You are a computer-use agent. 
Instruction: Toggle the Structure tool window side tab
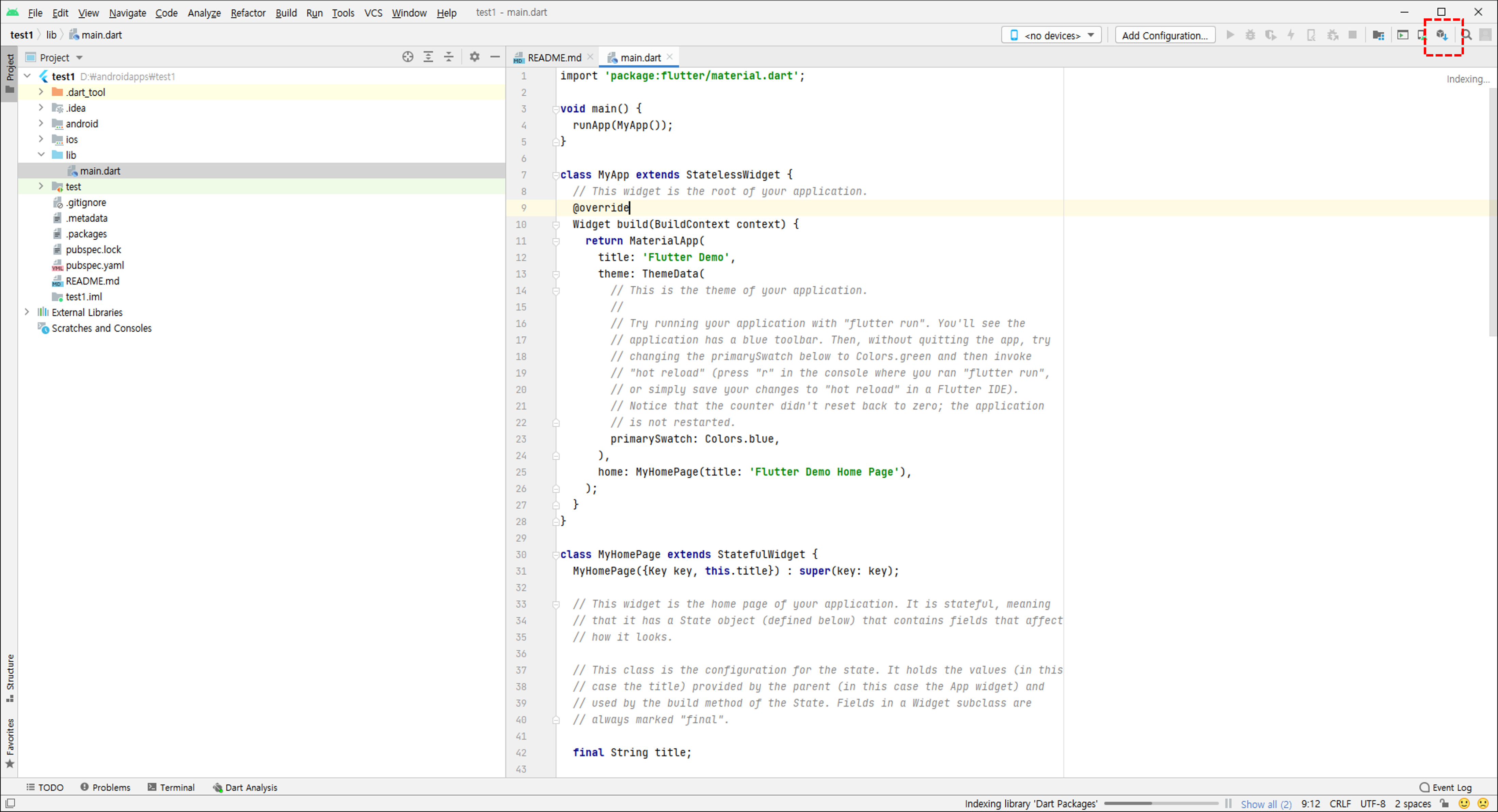[x=9, y=678]
